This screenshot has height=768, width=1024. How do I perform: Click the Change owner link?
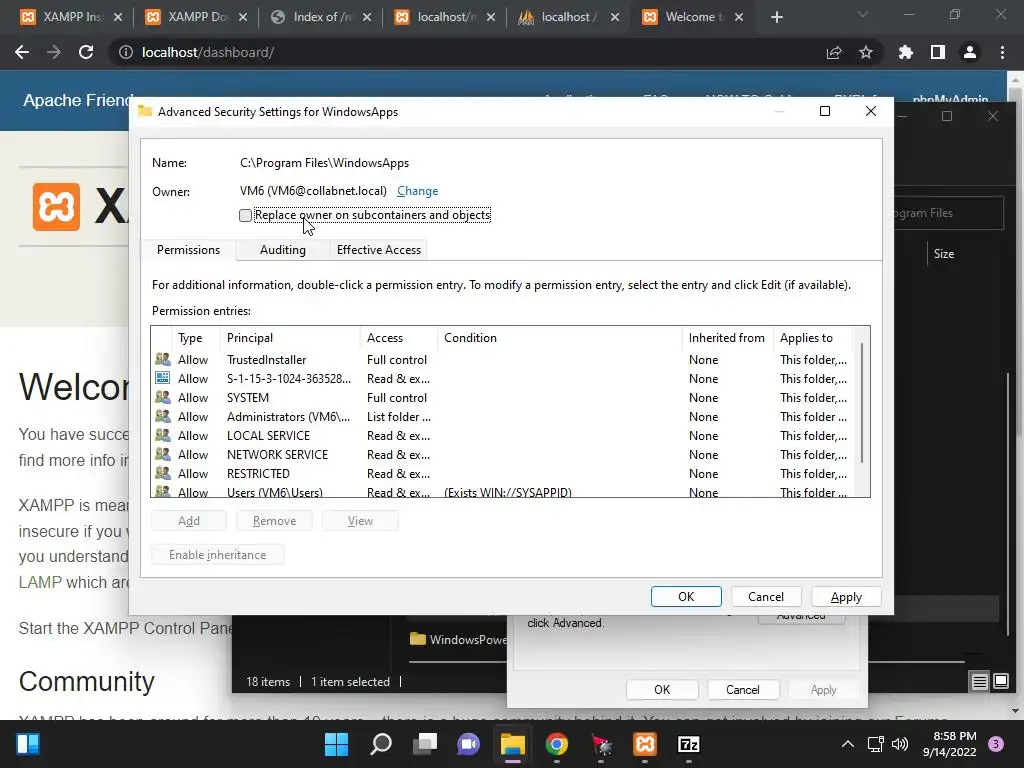coord(417,191)
